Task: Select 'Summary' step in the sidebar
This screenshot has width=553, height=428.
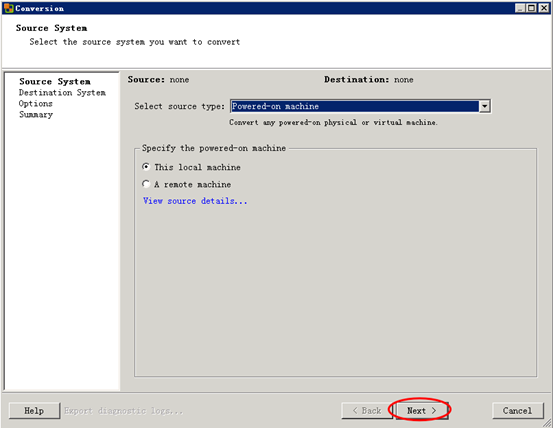Action: click(36, 115)
